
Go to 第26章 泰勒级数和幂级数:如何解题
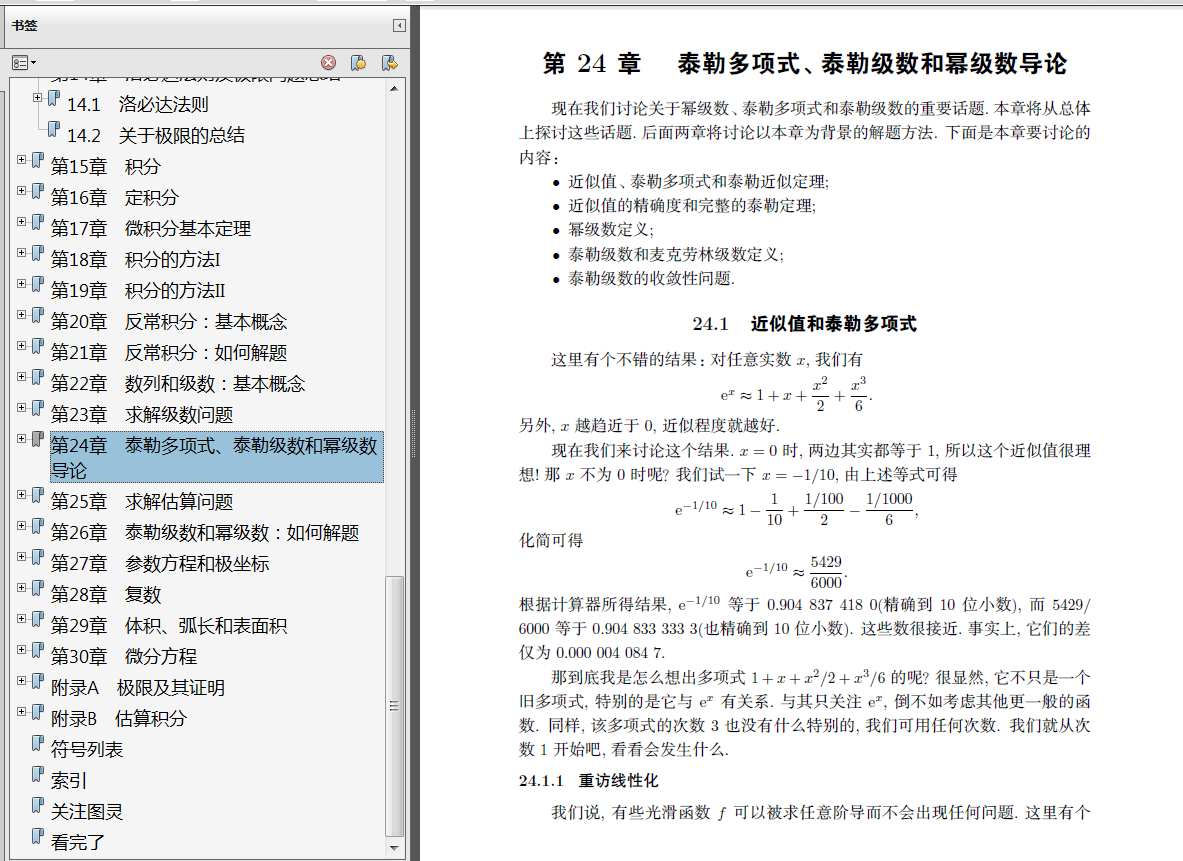point(205,532)
